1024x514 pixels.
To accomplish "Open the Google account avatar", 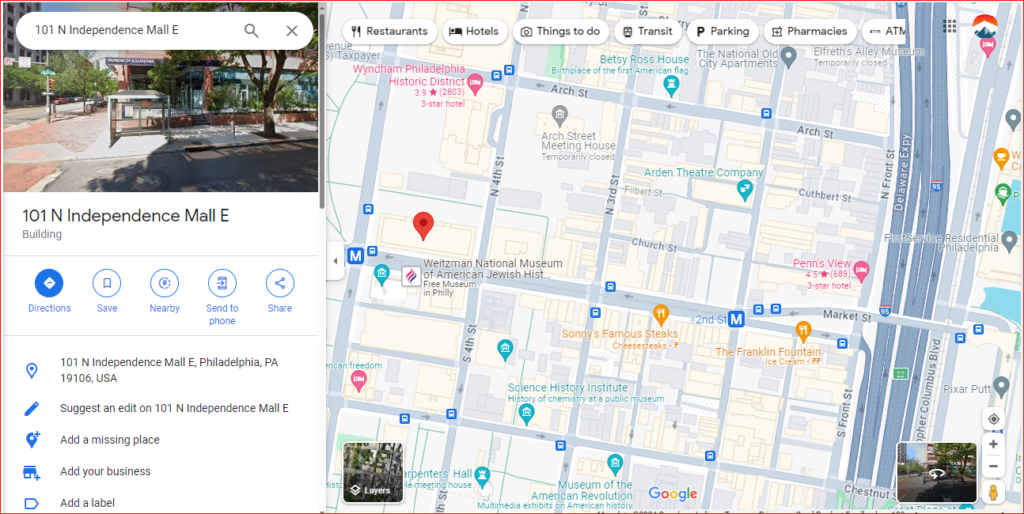I will (x=984, y=27).
